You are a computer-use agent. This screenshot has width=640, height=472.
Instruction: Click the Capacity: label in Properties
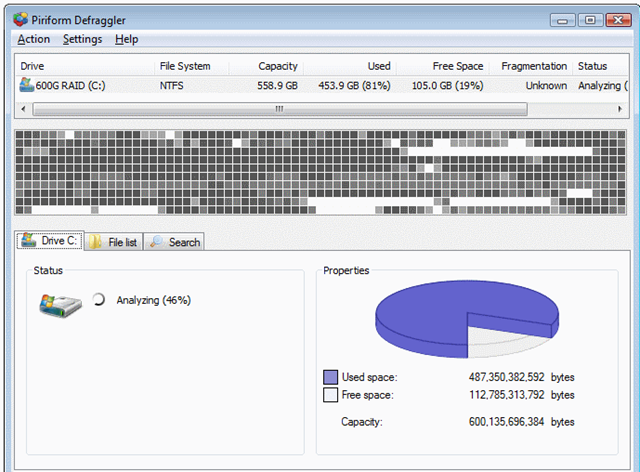[362, 421]
